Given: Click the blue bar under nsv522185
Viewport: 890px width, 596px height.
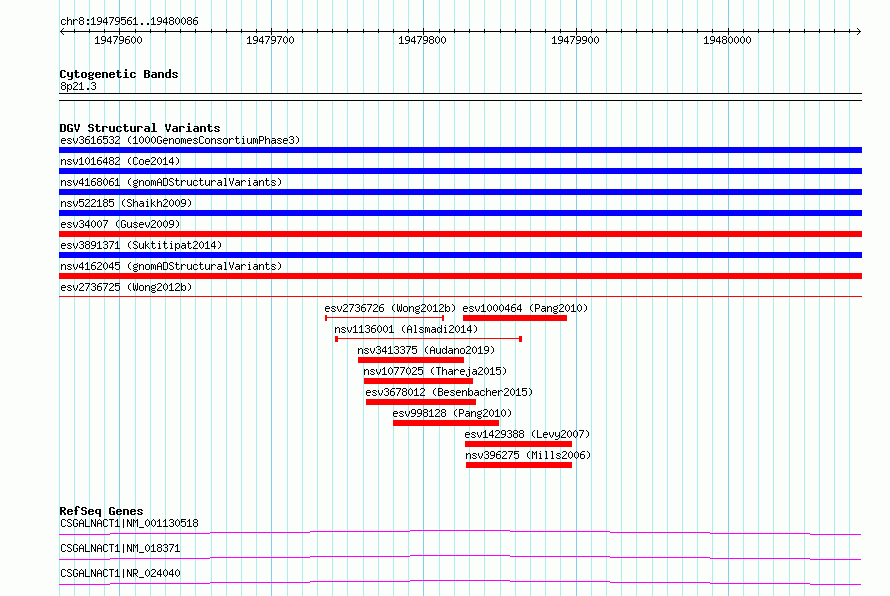Looking at the screenshot, I should [x=460, y=213].
